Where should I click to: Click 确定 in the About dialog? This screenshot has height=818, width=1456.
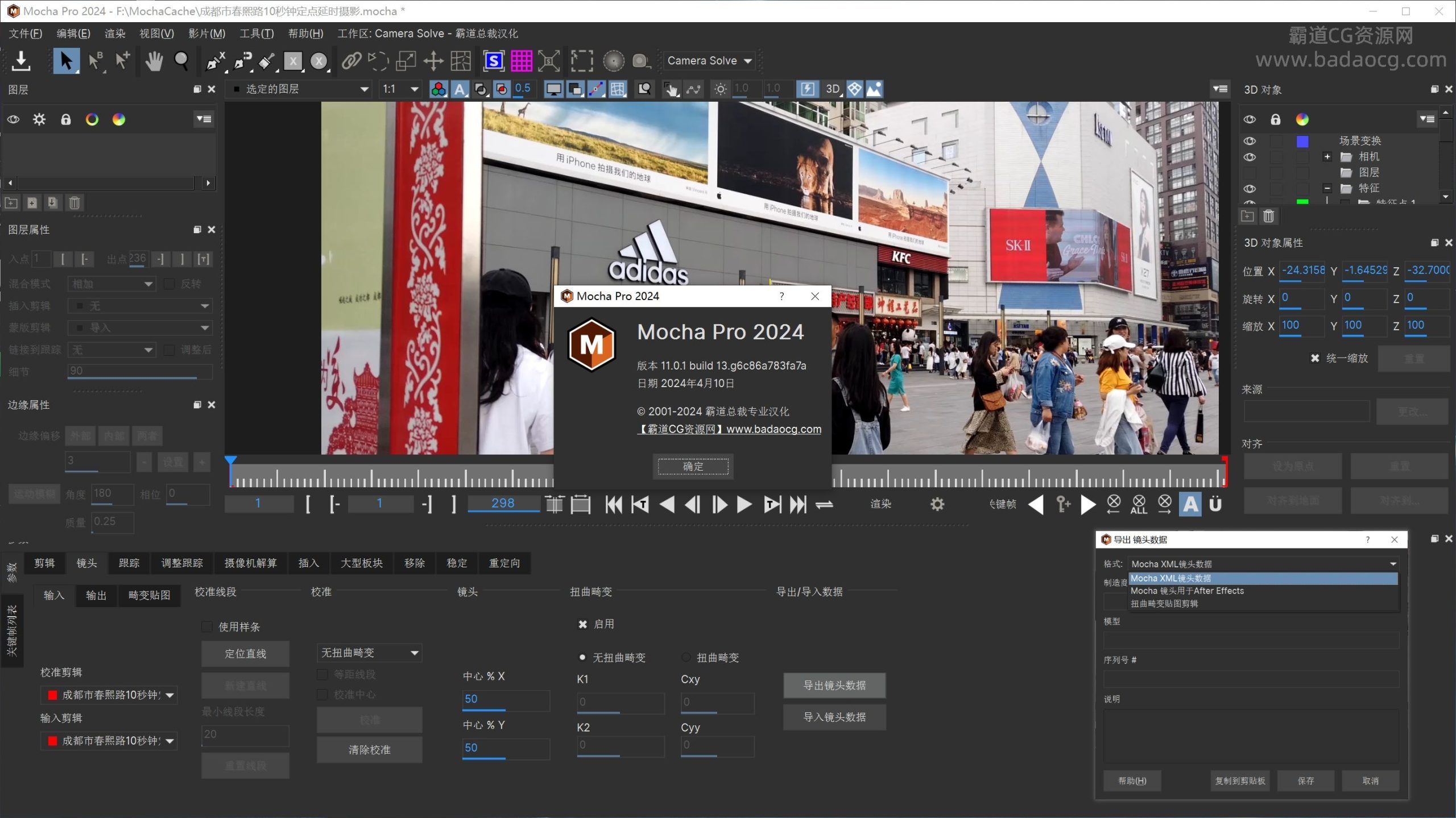693,467
